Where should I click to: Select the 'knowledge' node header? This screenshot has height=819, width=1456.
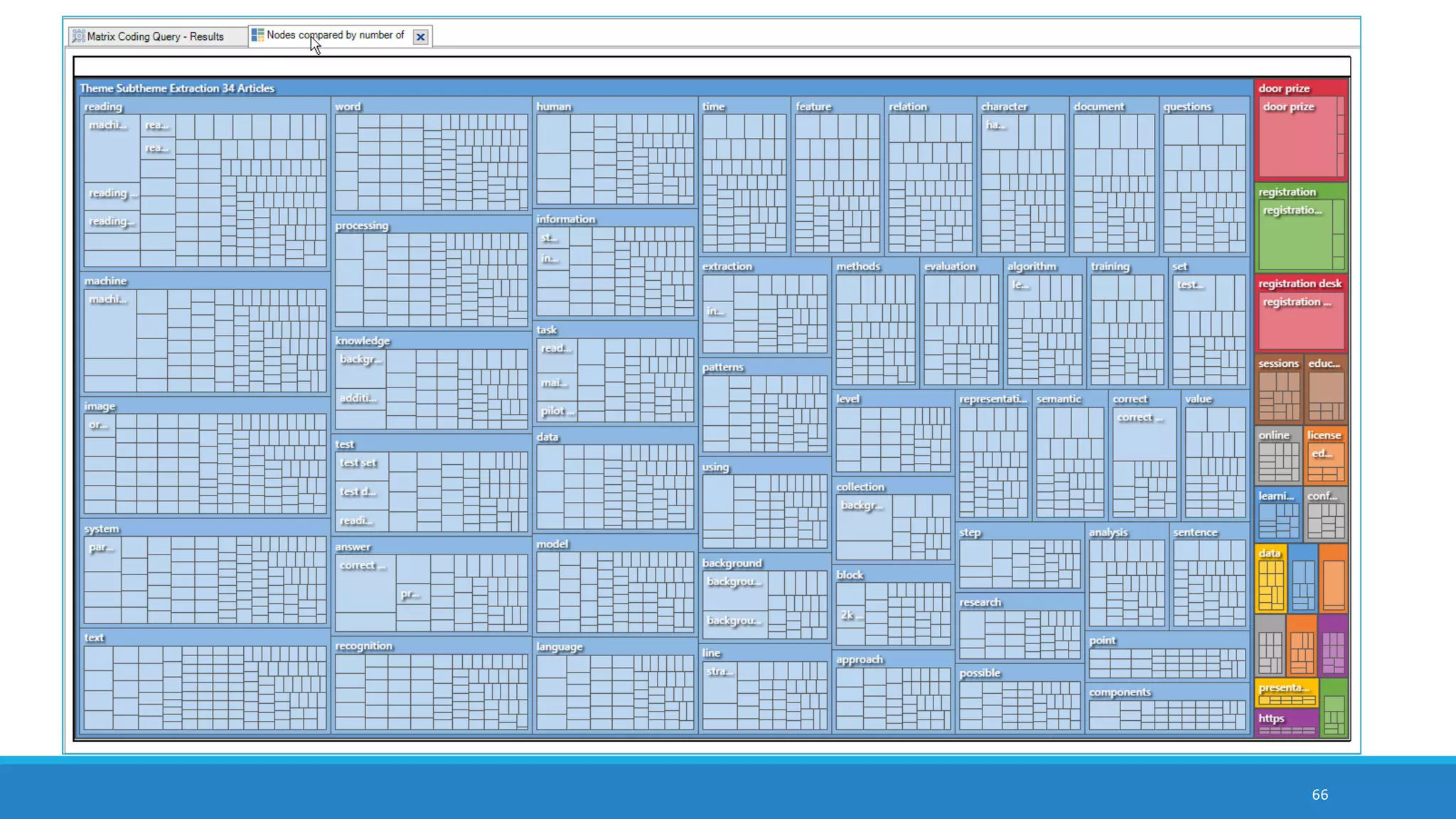363,341
